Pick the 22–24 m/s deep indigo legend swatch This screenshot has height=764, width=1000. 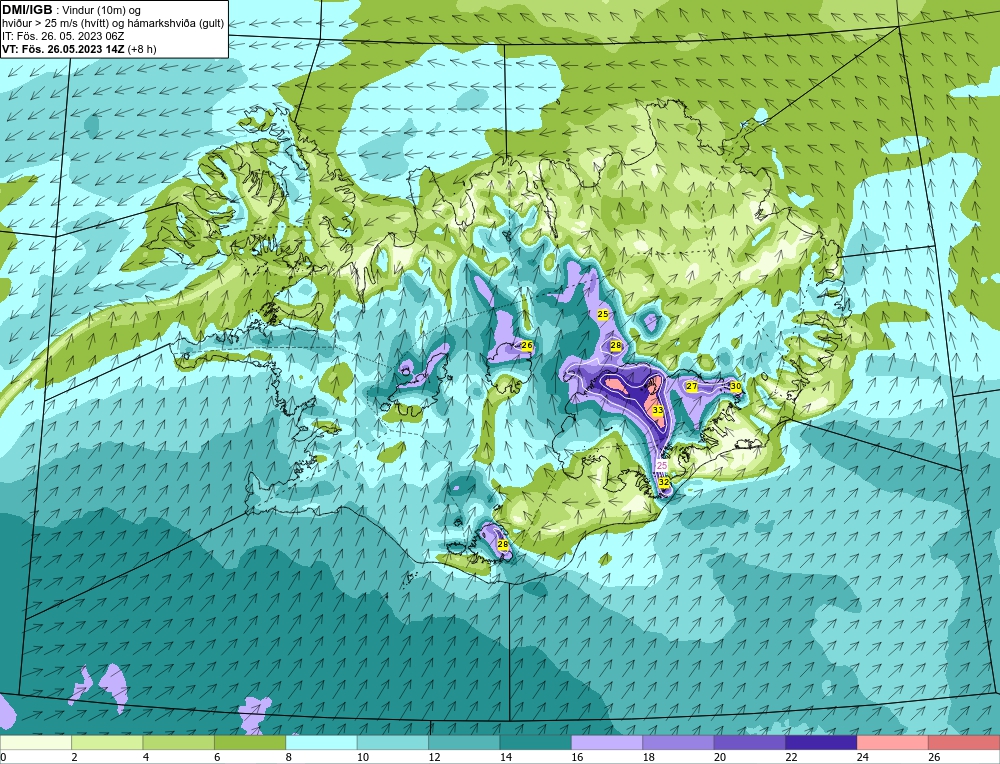pyautogui.click(x=821, y=742)
